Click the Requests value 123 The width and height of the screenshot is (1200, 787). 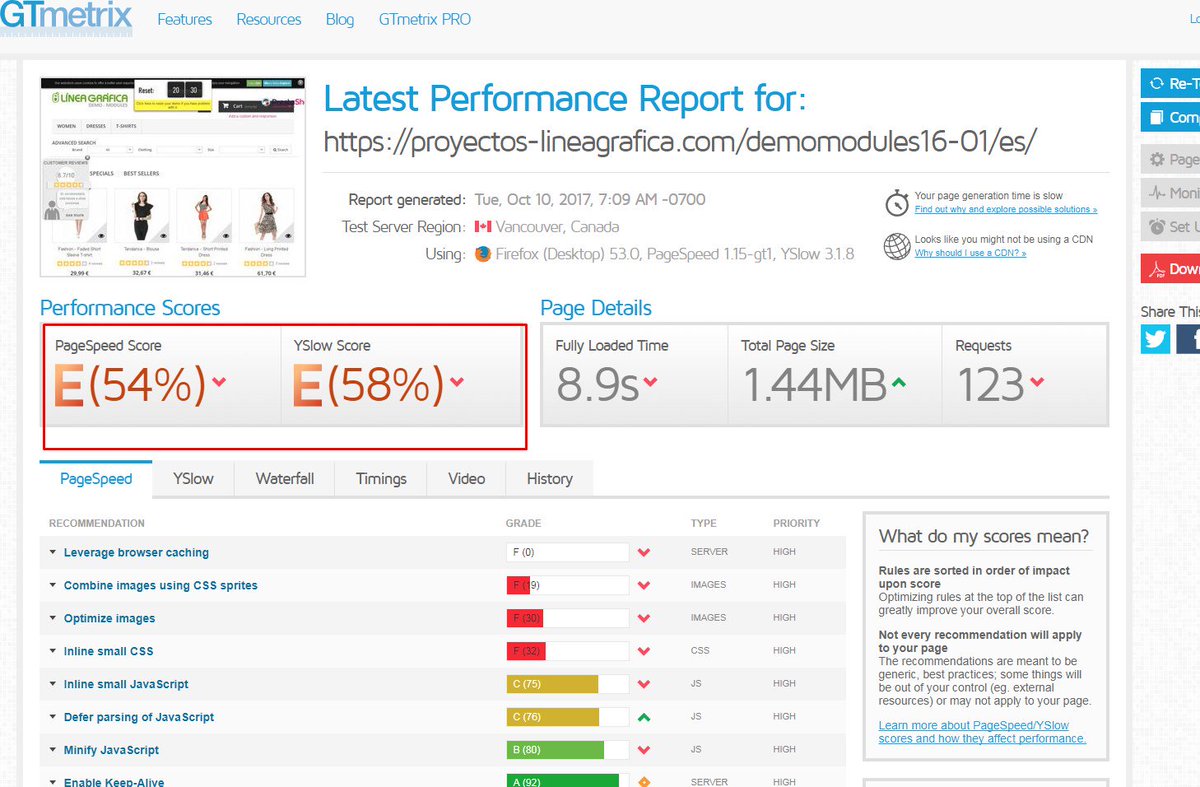(990, 386)
